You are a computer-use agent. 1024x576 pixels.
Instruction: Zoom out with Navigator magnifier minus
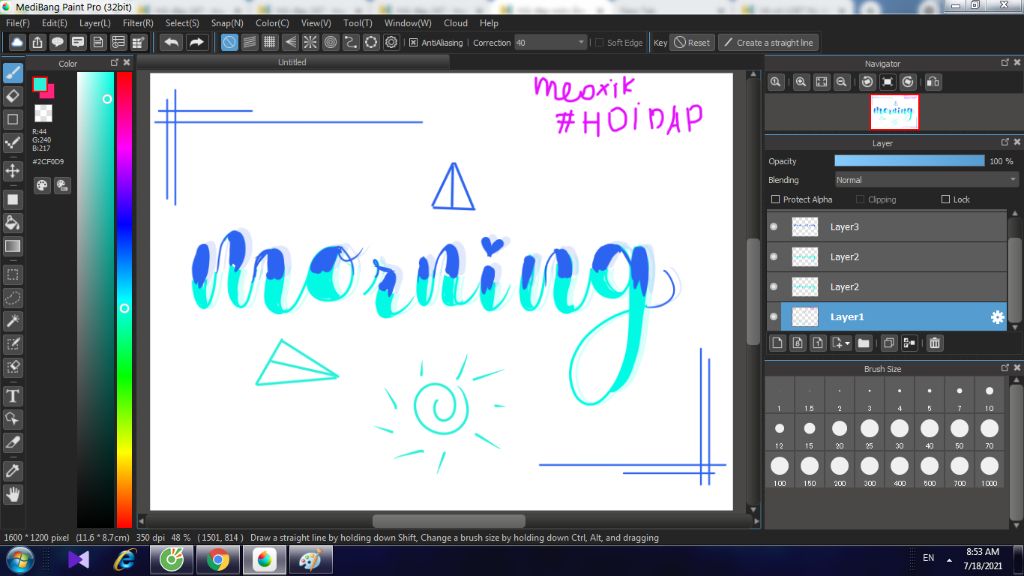pos(842,82)
